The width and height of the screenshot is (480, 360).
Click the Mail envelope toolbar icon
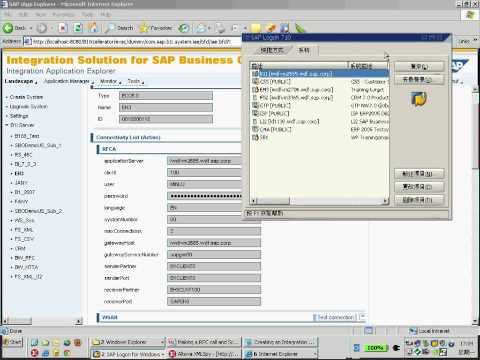click(x=201, y=28)
